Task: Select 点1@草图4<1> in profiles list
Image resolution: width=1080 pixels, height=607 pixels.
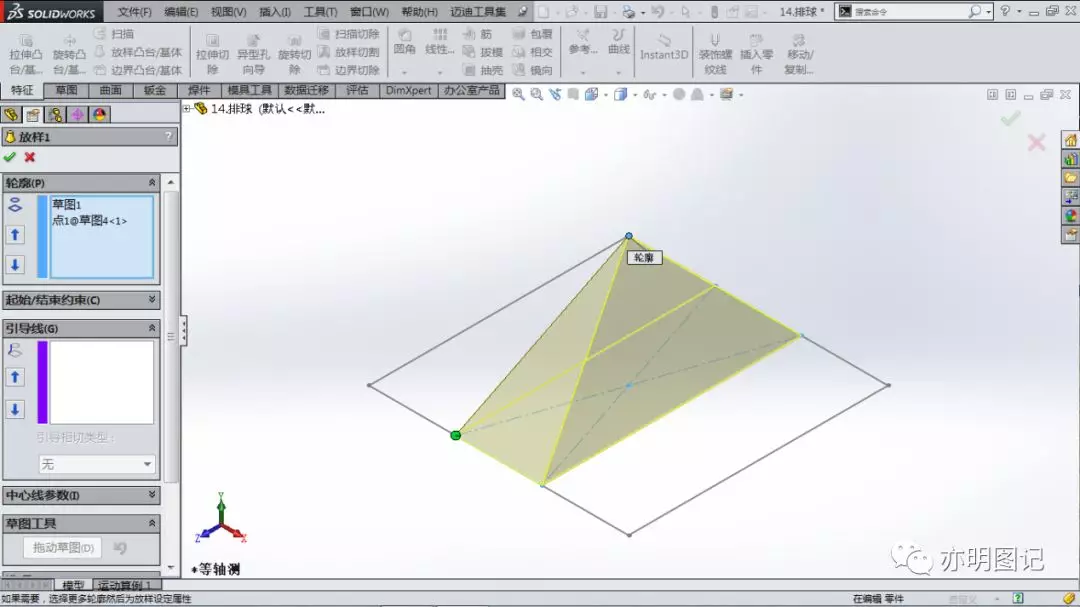Action: 90,220
